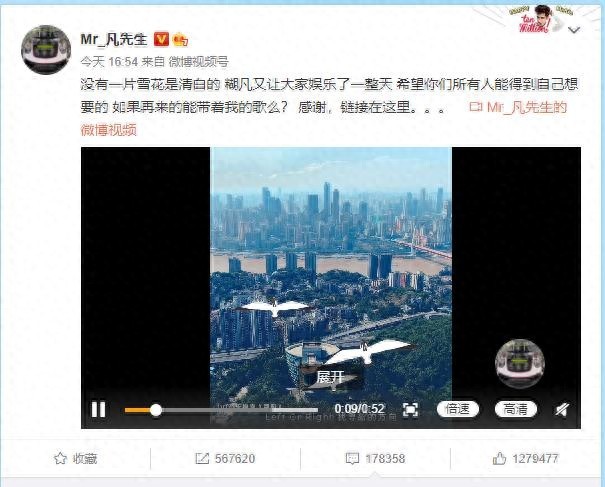
Task: Click the Mr_凡先生 username link
Action: (114, 39)
